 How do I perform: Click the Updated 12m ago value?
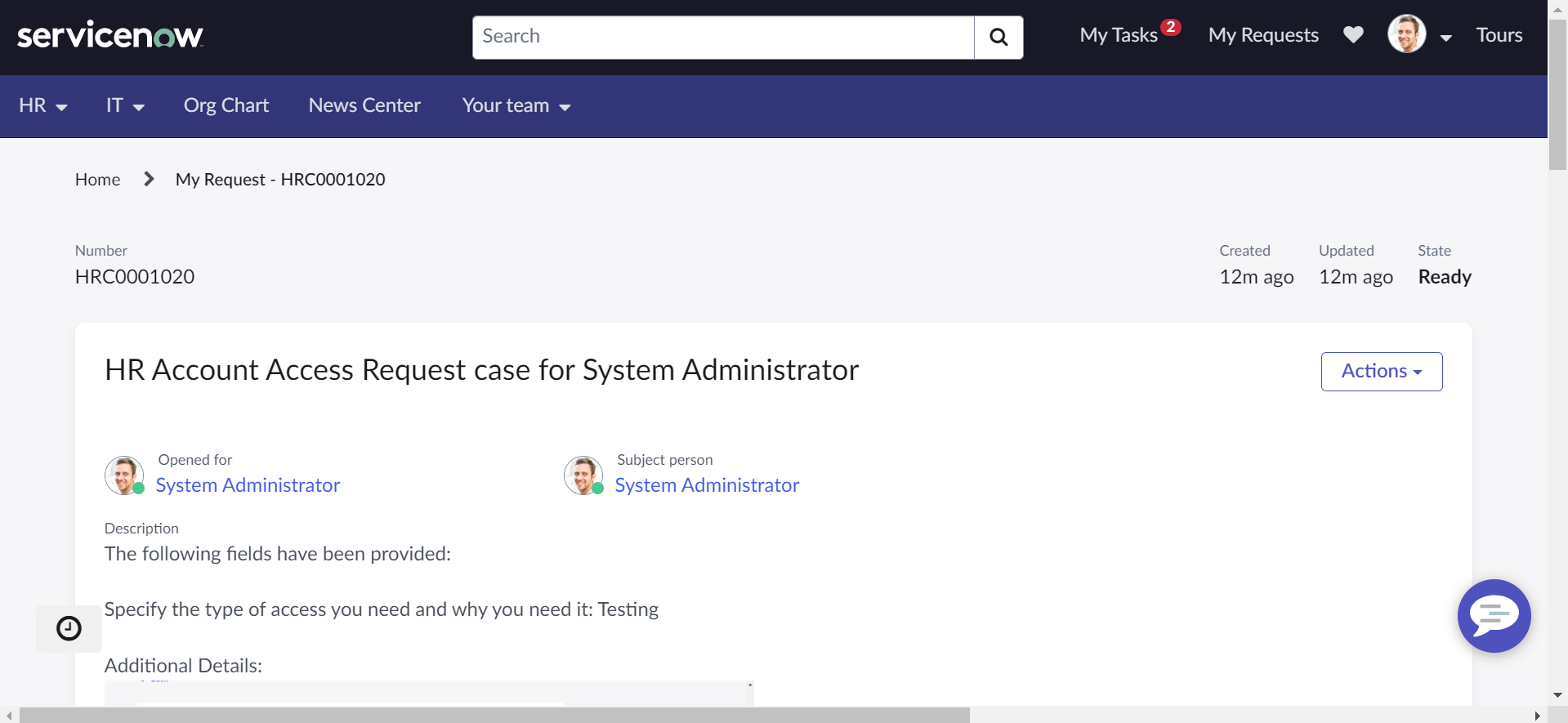pos(1356,277)
